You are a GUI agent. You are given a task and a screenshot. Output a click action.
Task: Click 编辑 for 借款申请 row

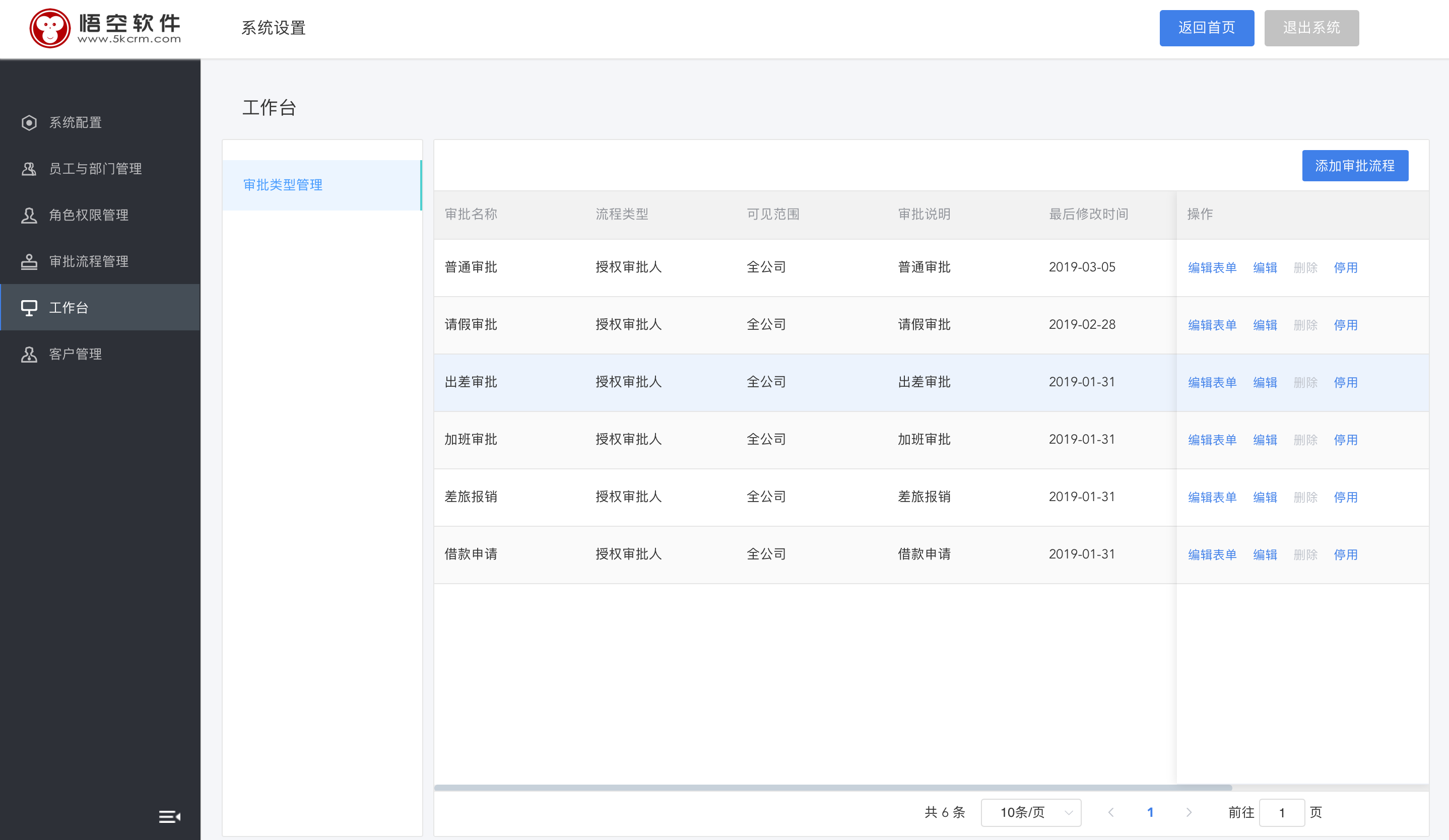click(1265, 555)
